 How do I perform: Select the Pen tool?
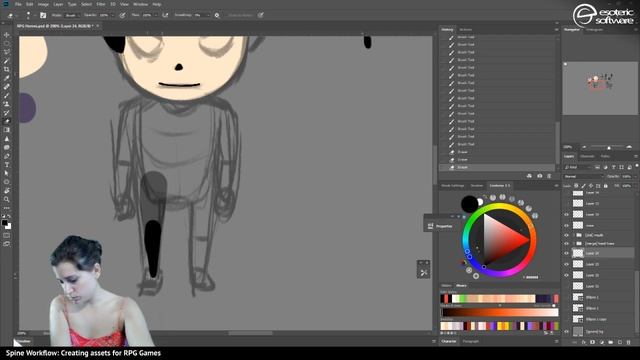pos(7,156)
